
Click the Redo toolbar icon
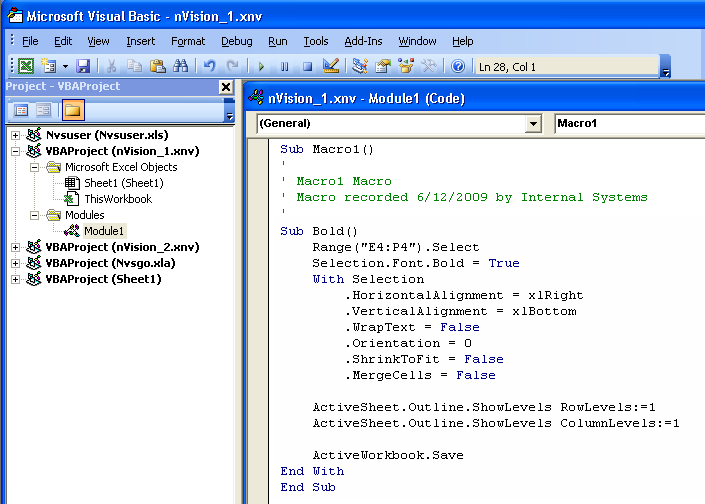click(232, 67)
